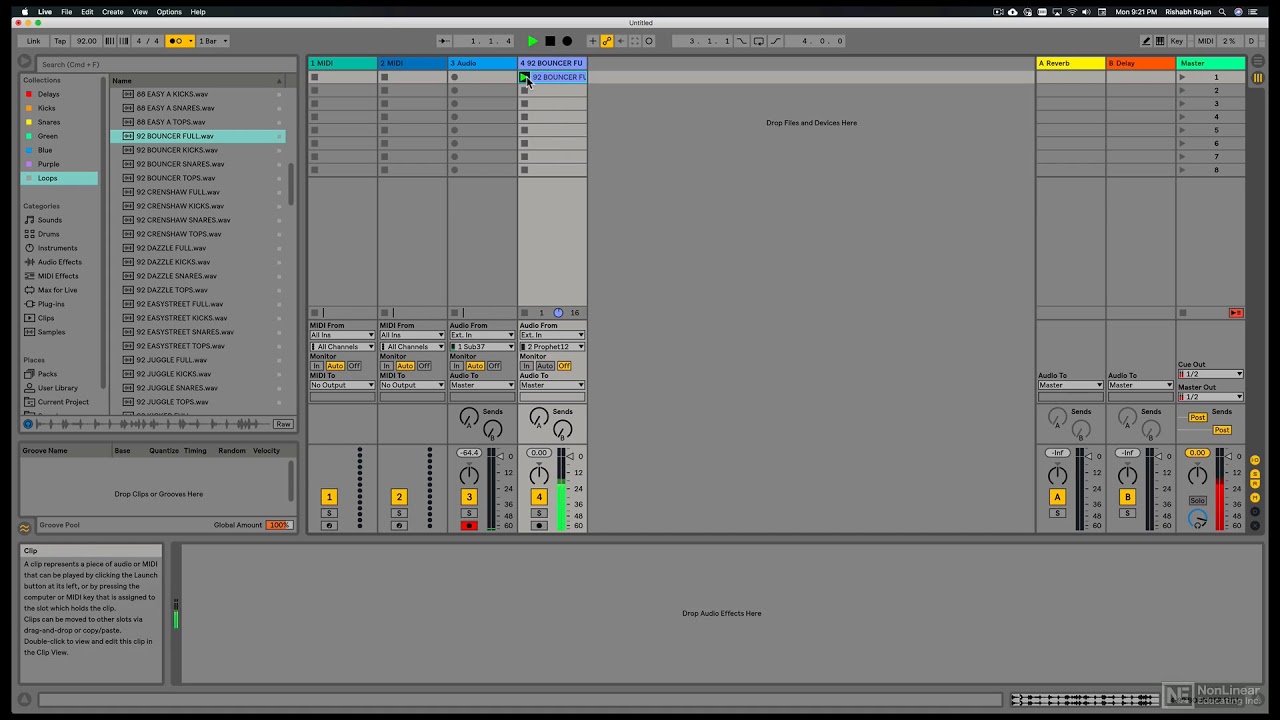Open the 1 Bar quantization dropdown
Screen dimensions: 1280x720
tap(213, 41)
